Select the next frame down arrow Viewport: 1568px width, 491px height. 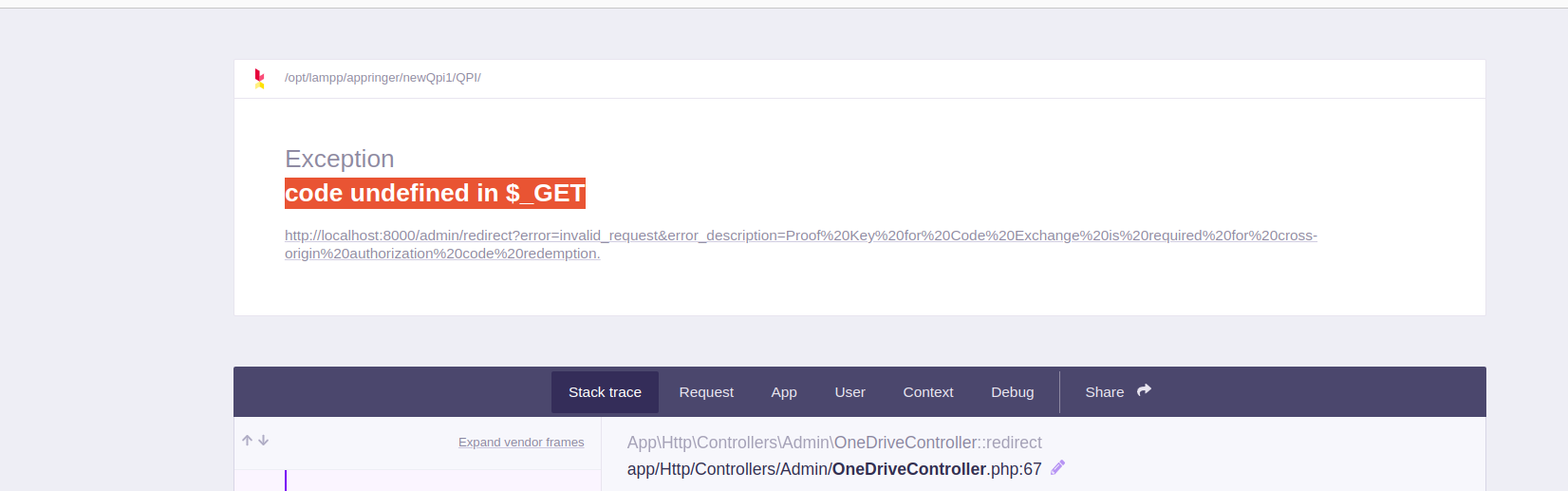pyautogui.click(x=264, y=441)
